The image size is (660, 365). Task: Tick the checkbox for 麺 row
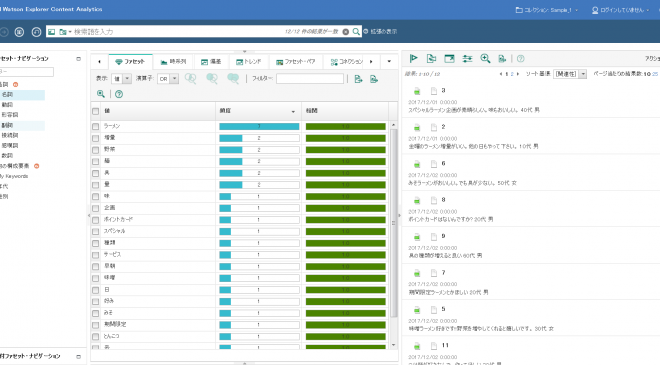pos(96,161)
